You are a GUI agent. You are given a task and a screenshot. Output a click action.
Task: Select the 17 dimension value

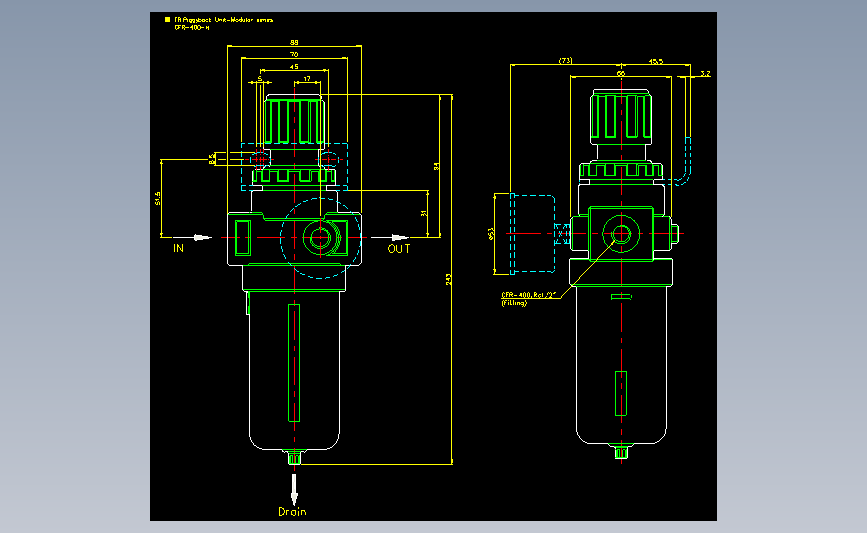click(x=307, y=79)
